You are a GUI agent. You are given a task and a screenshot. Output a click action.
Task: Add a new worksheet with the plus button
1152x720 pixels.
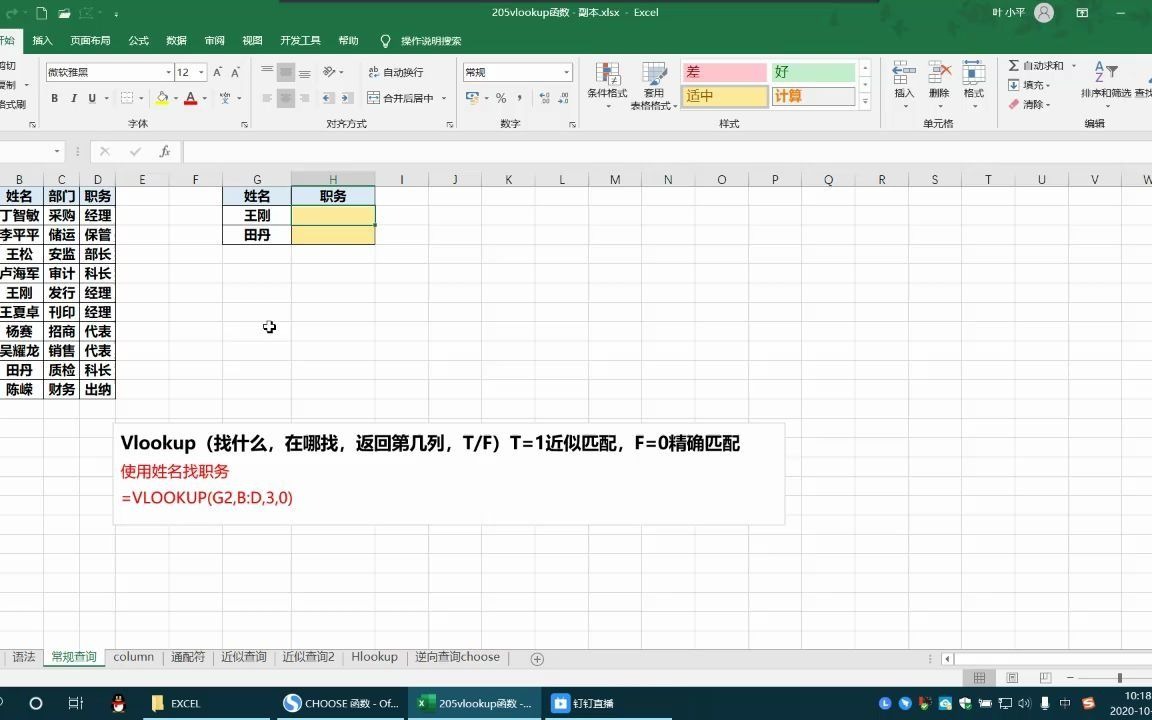[537, 658]
